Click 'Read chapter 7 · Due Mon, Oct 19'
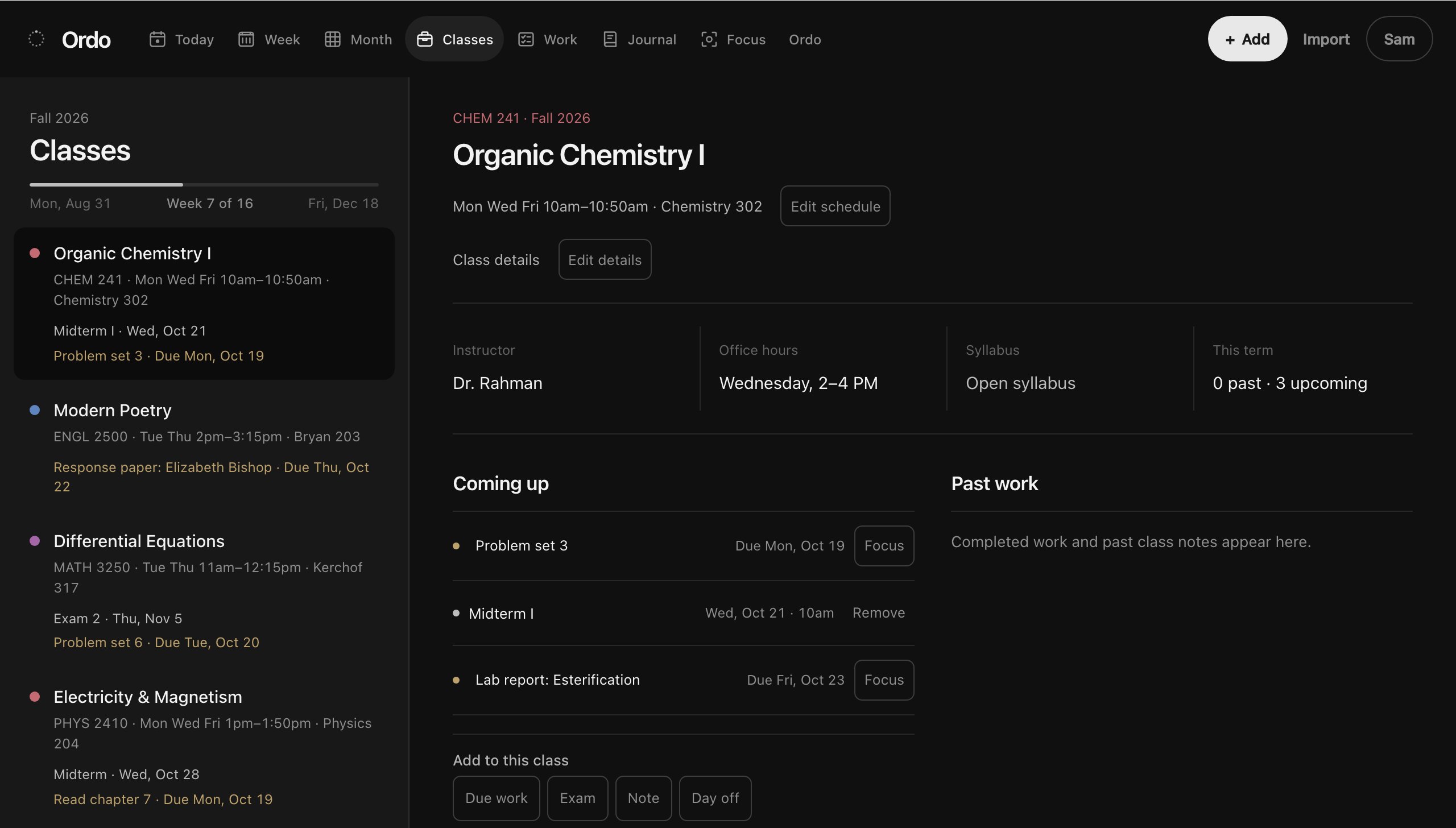The height and width of the screenshot is (828, 1456). (163, 799)
